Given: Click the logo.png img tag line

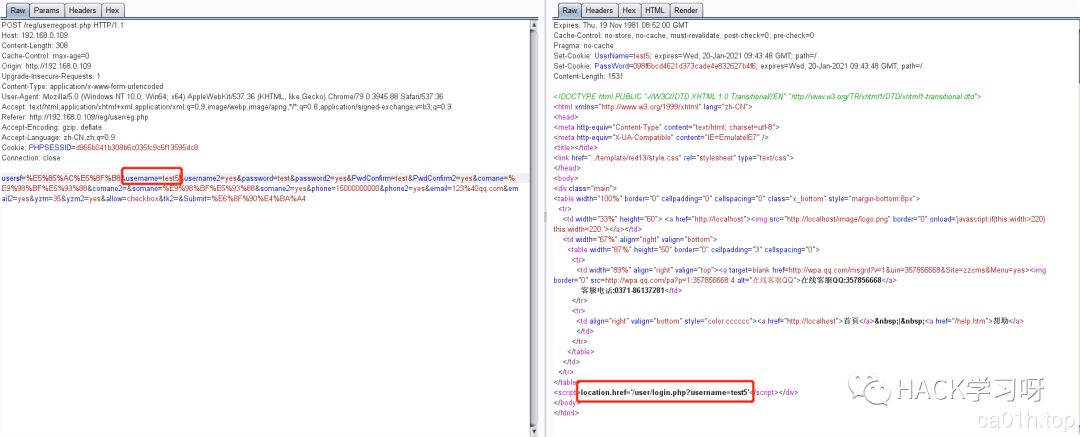Looking at the screenshot, I should 800,223.
